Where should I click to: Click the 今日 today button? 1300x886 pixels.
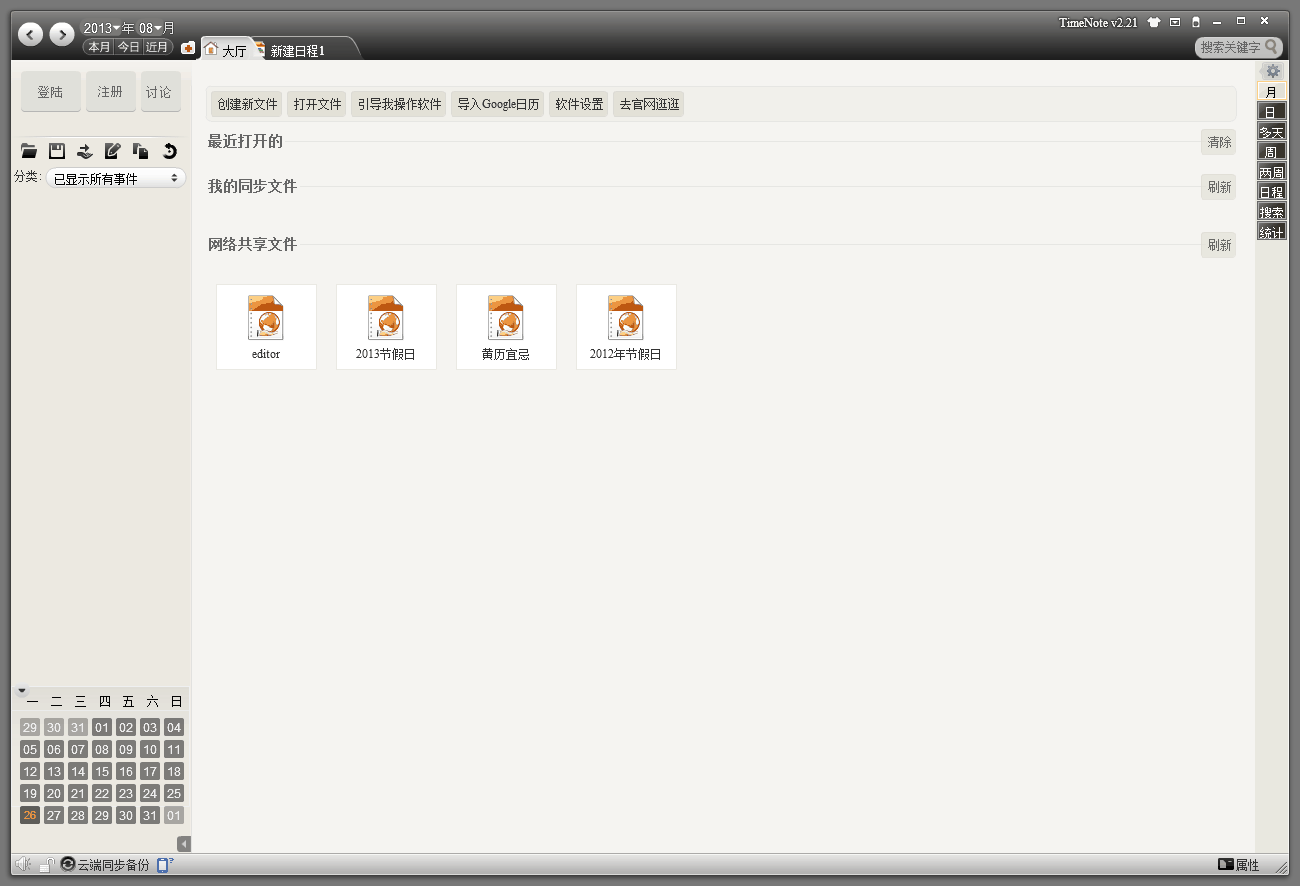click(x=128, y=47)
